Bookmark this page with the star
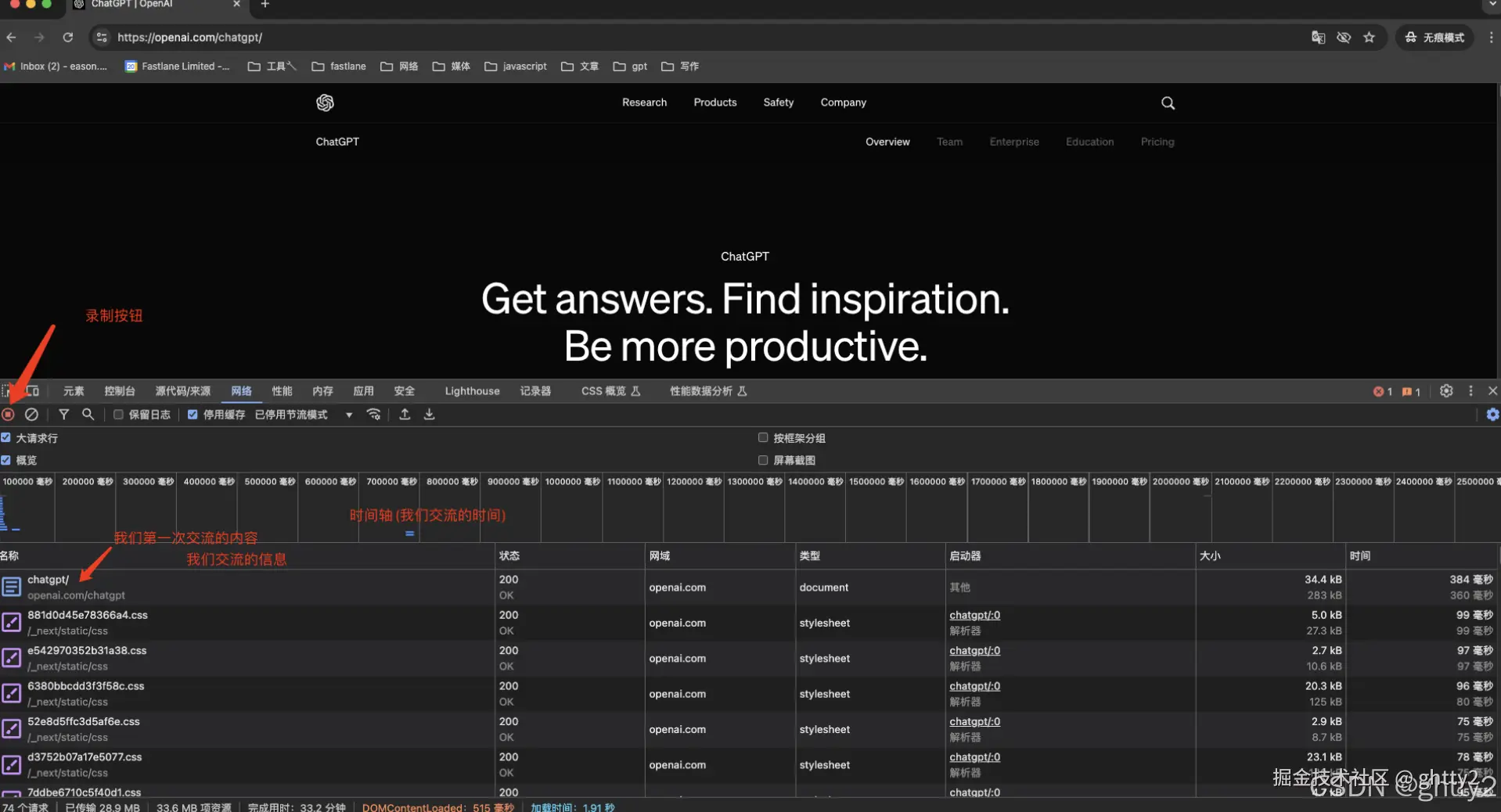1501x812 pixels. 1369,38
